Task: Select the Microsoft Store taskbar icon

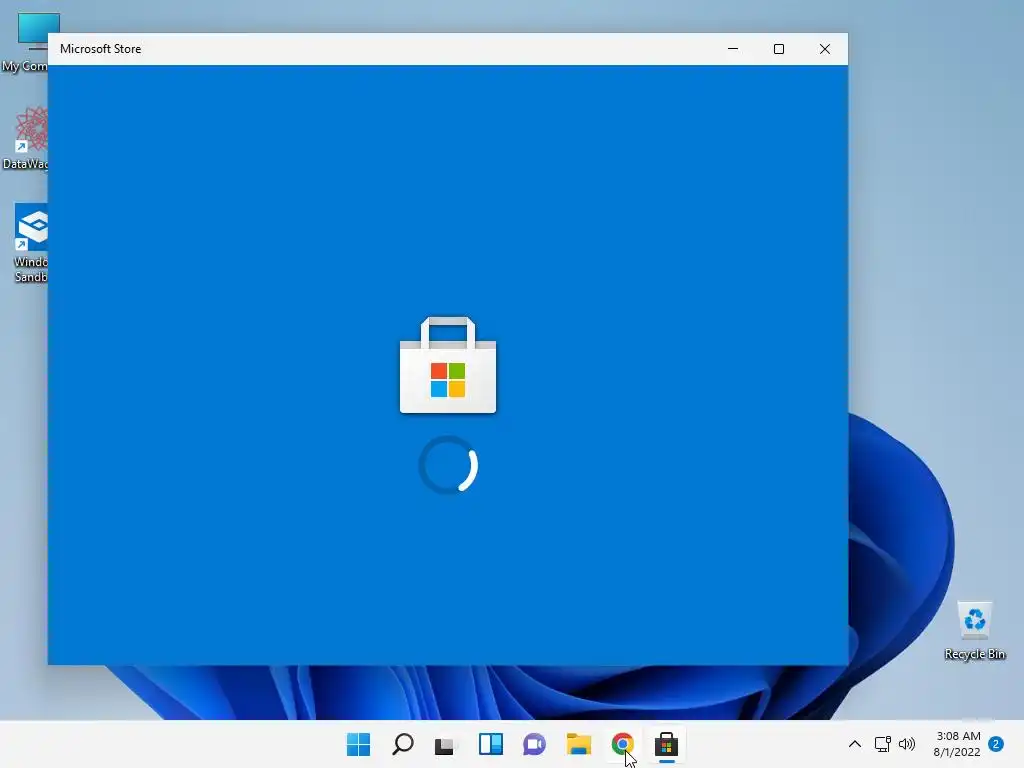Action: (666, 744)
